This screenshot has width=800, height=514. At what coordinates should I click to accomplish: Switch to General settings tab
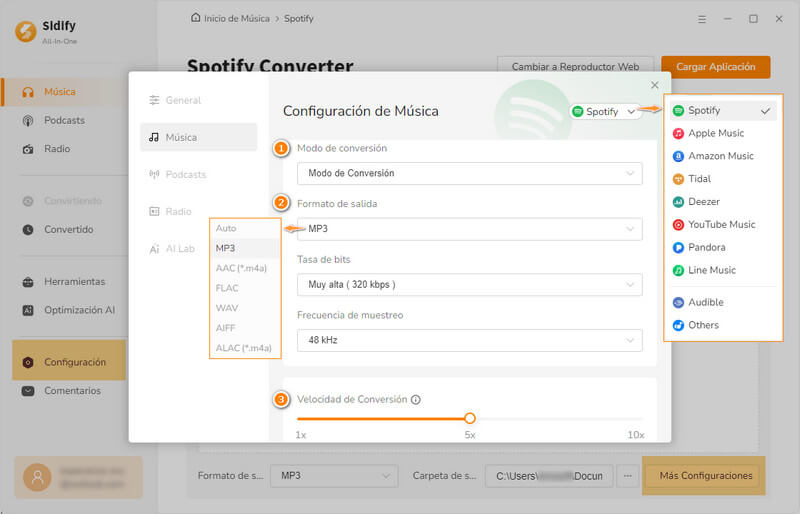coord(198,101)
